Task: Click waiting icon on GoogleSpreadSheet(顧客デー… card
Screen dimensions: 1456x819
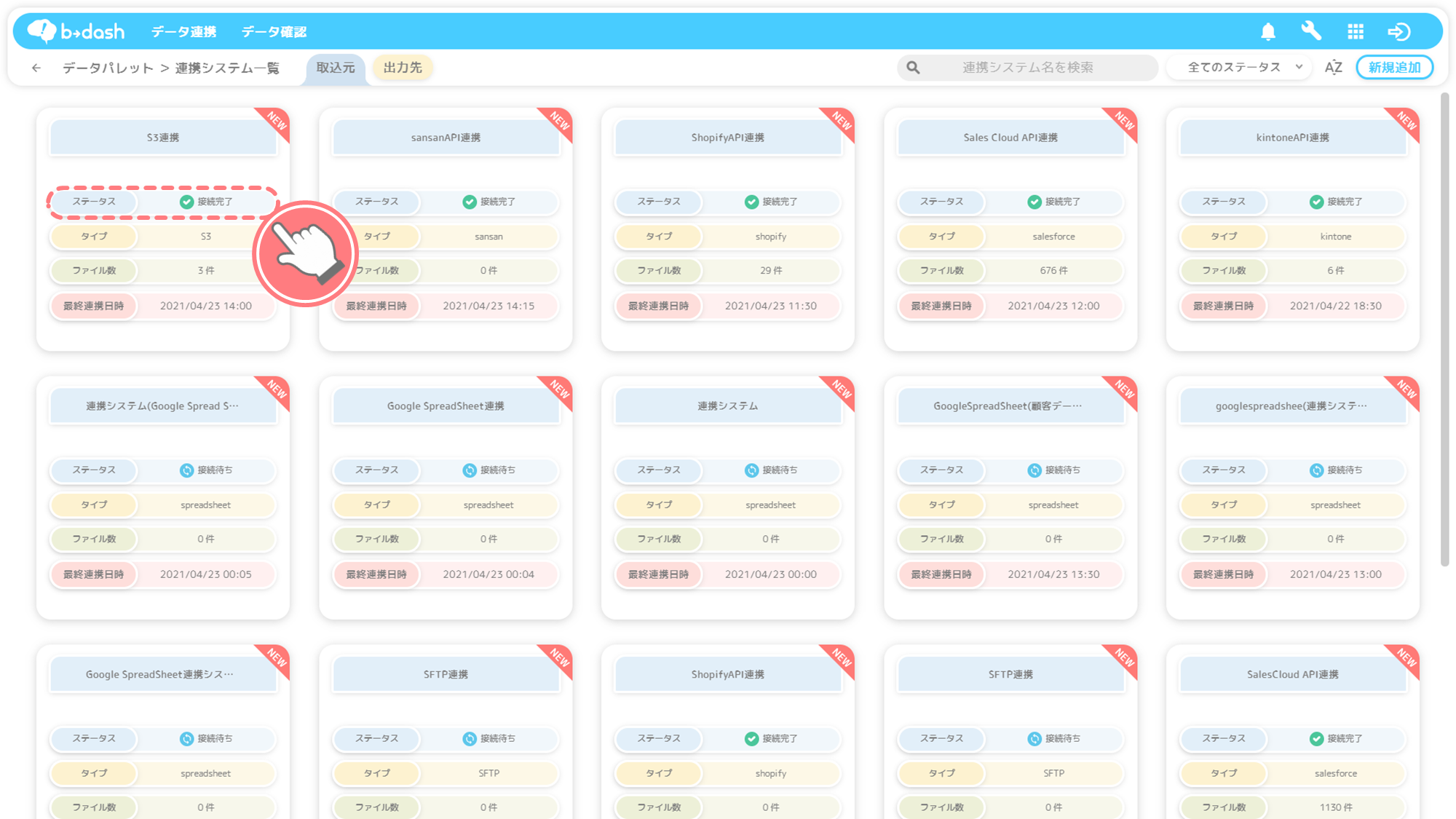Action: click(x=1034, y=470)
